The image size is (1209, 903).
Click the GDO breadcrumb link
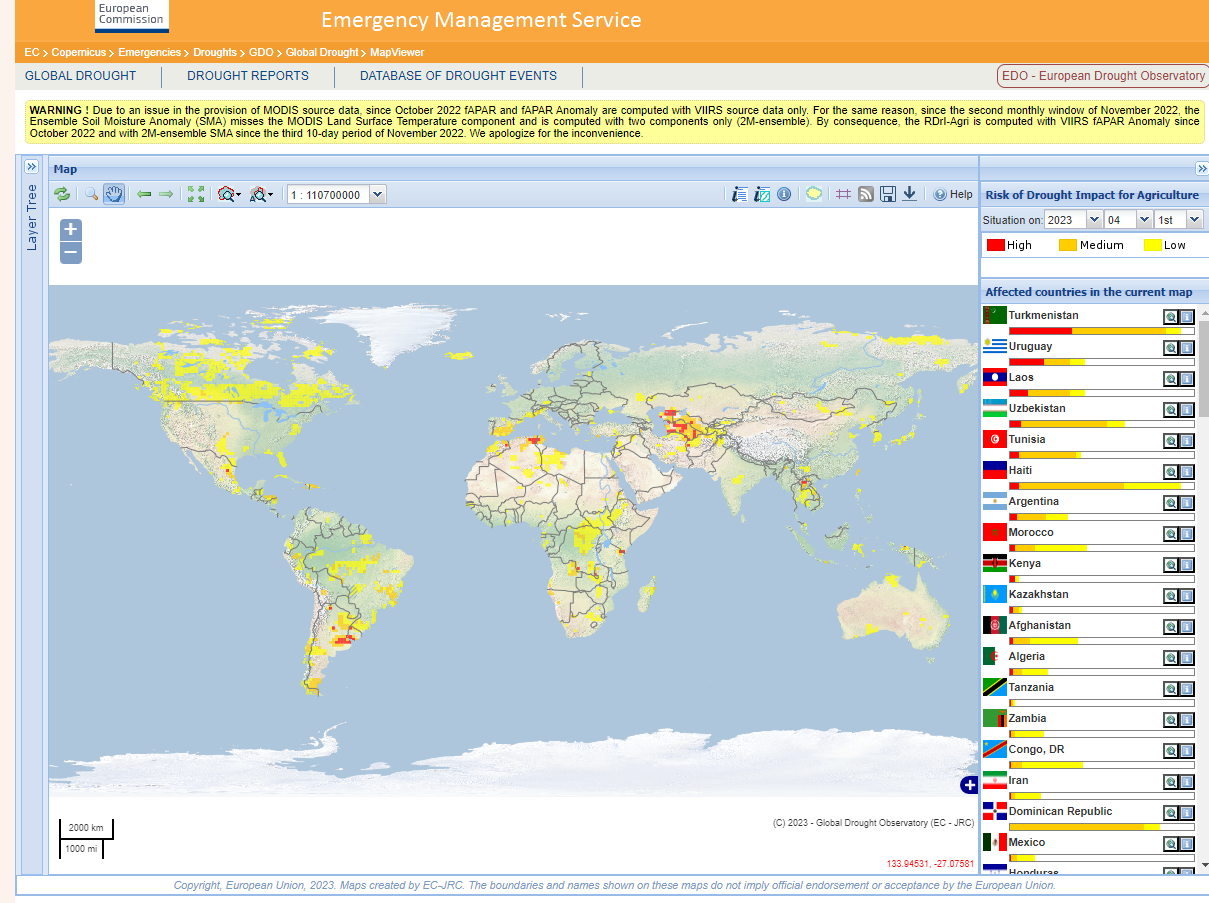[x=261, y=52]
